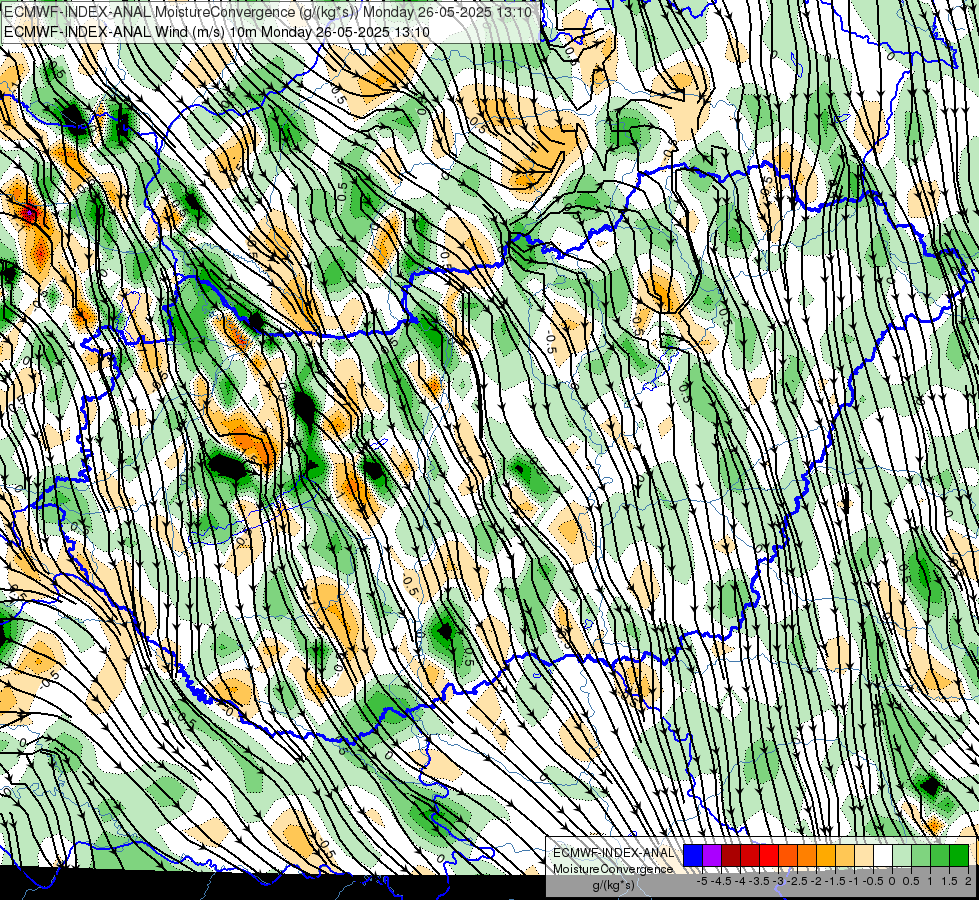Click the legend tick value -2.5

[797, 881]
